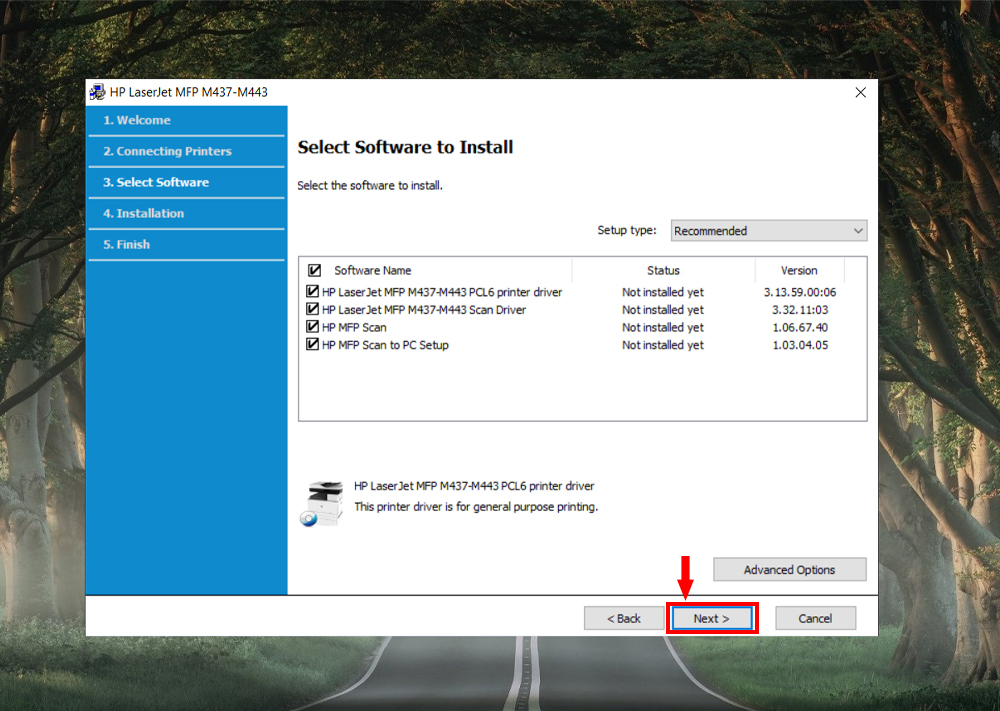The image size is (1000, 711).
Task: Uncheck the HP MFP Scan checkbox
Action: pyautogui.click(x=312, y=326)
